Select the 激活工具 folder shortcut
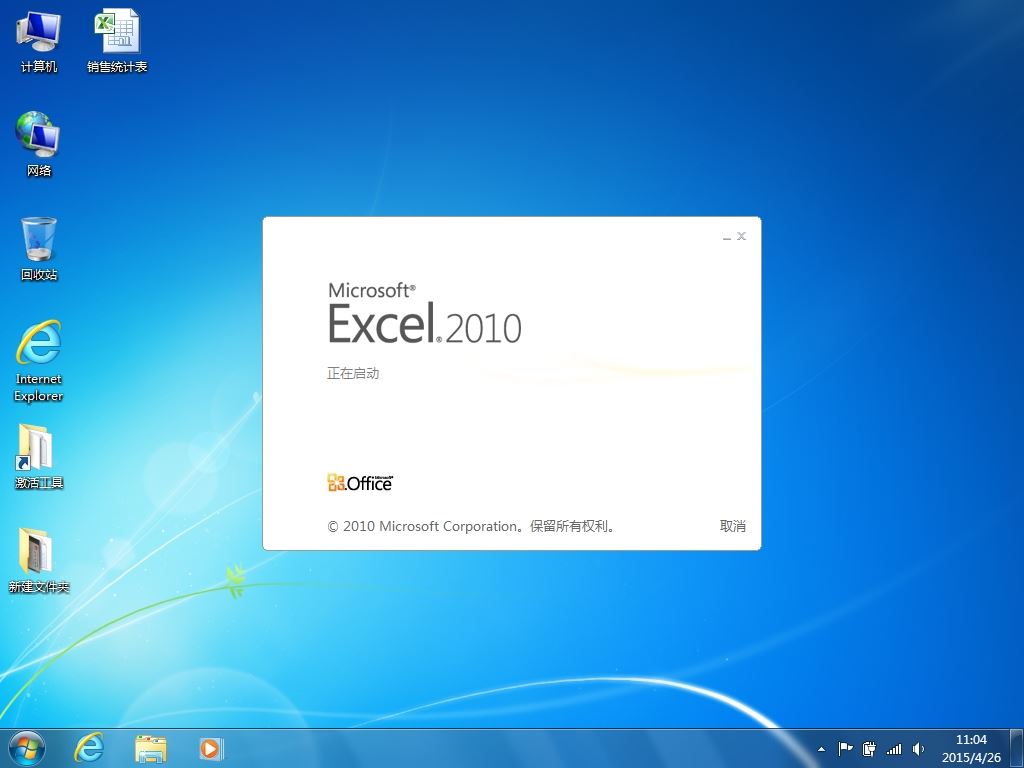 tap(39, 456)
